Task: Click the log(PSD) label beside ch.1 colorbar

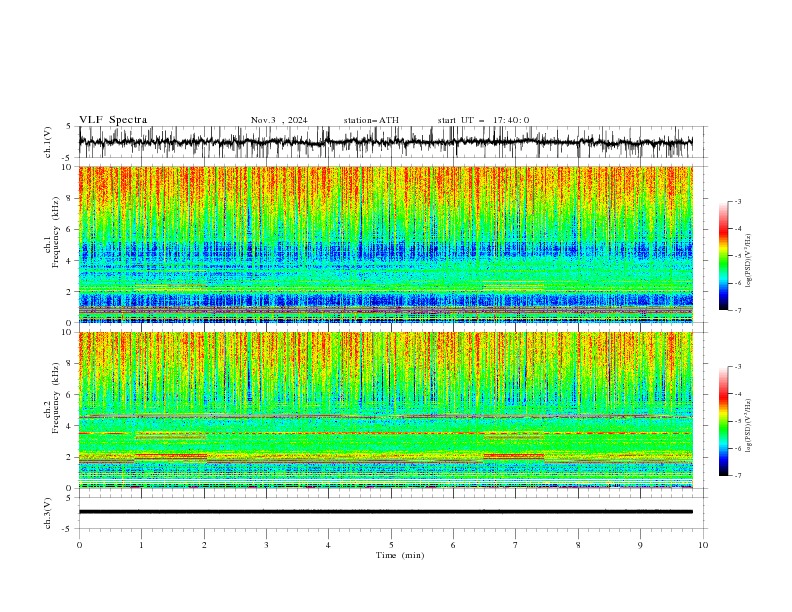Action: [x=749, y=261]
